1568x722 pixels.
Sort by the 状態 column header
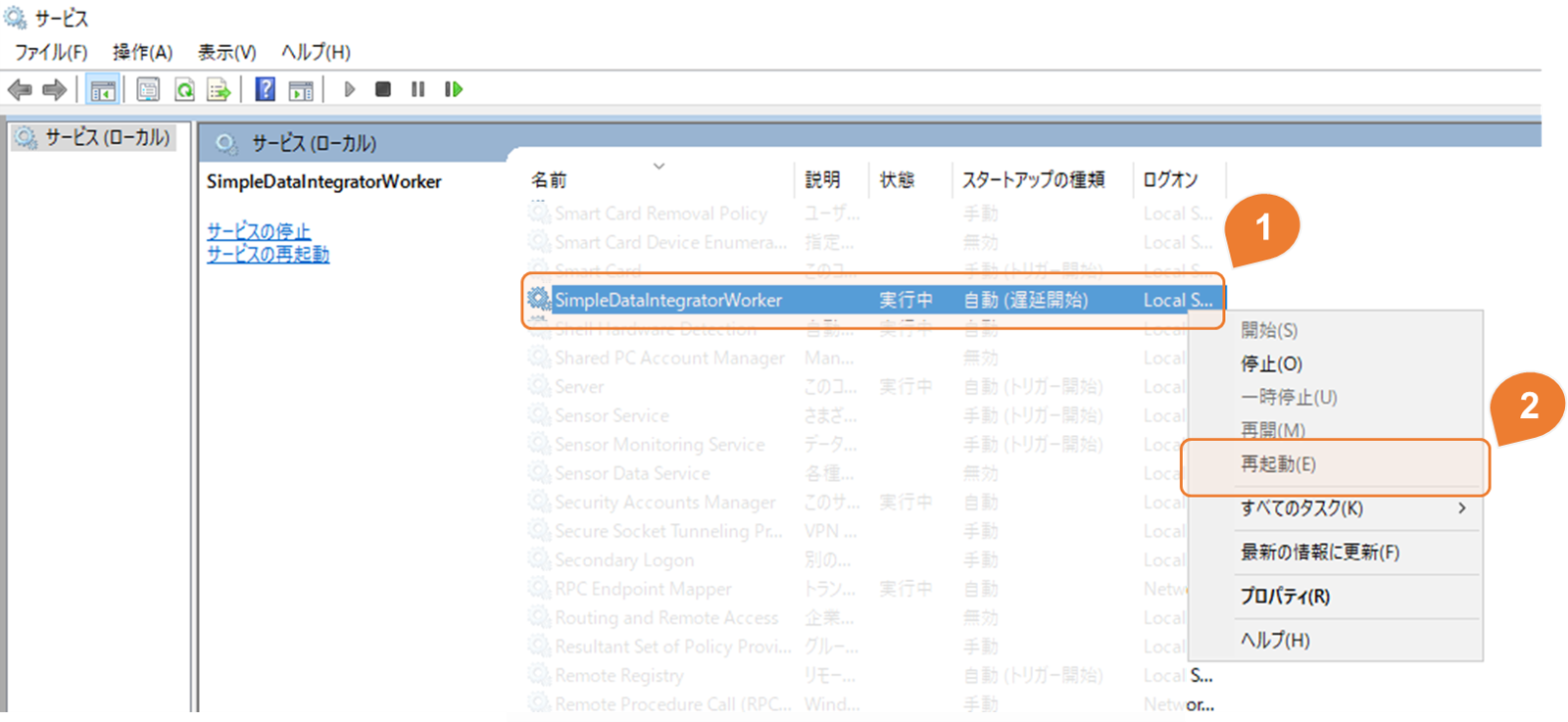coord(897,179)
